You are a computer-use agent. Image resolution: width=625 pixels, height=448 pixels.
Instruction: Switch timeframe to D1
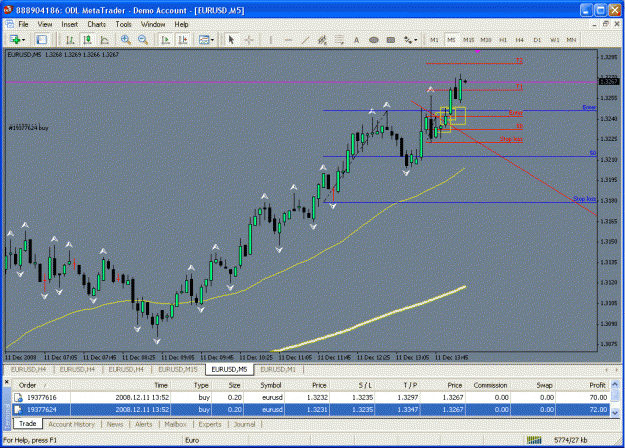(537, 39)
